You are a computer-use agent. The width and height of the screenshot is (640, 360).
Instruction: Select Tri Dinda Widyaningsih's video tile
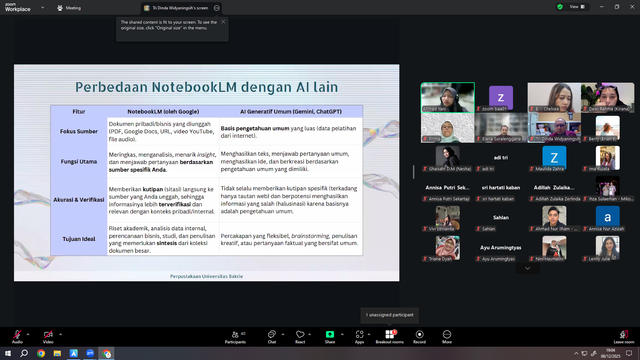click(554, 128)
